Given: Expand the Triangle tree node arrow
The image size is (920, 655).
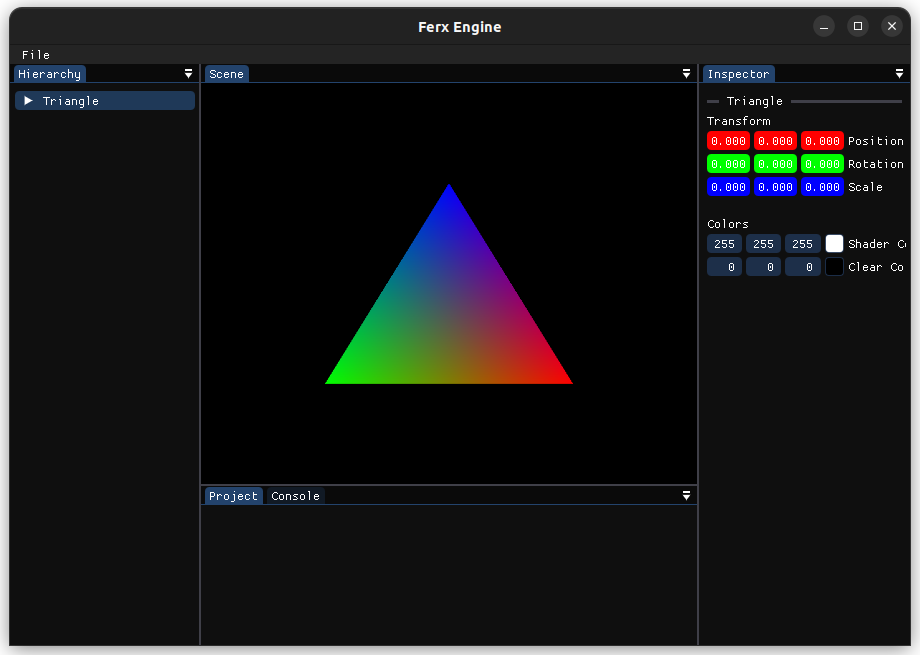Looking at the screenshot, I should (29, 101).
